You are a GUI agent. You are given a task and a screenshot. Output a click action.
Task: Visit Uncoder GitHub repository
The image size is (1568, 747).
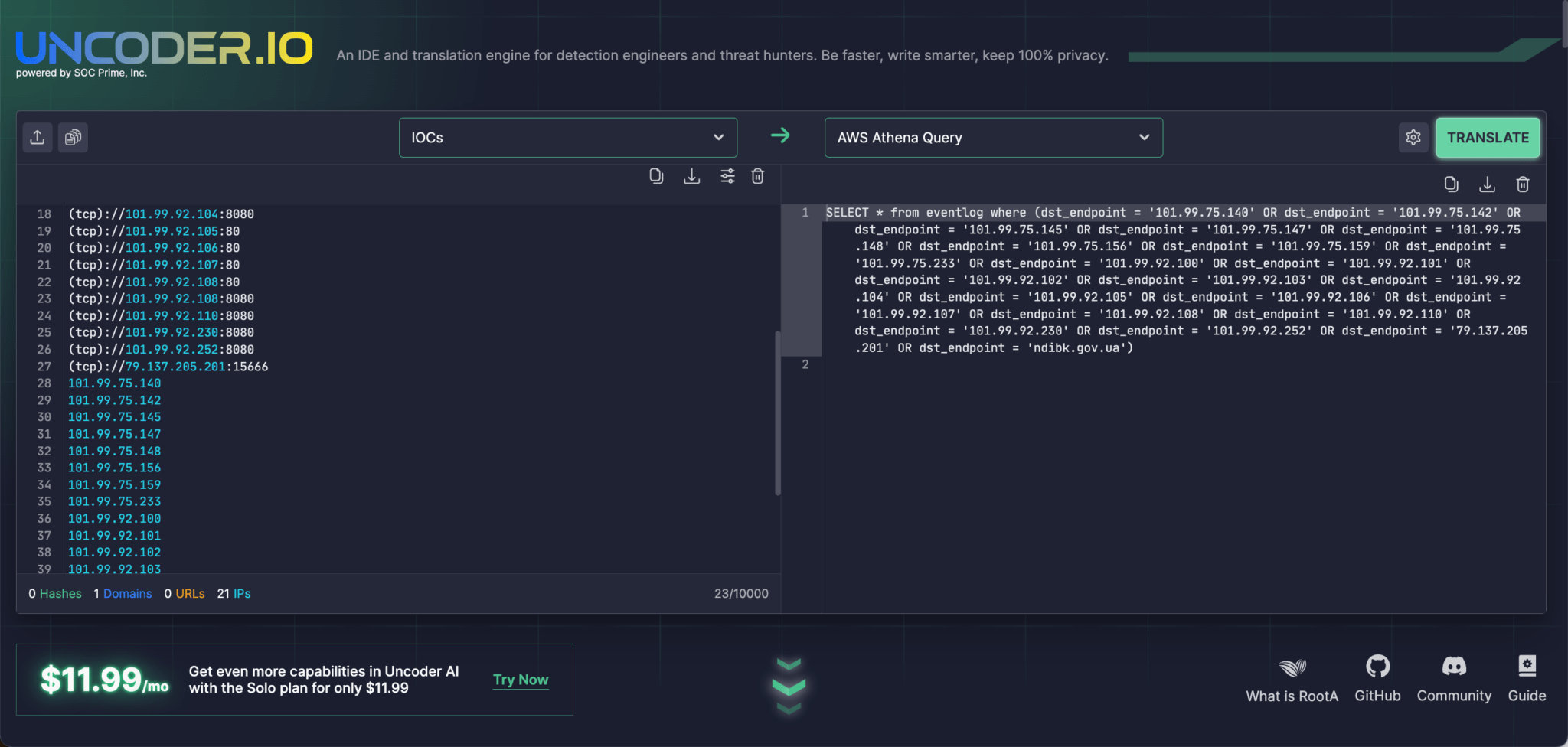click(1377, 667)
